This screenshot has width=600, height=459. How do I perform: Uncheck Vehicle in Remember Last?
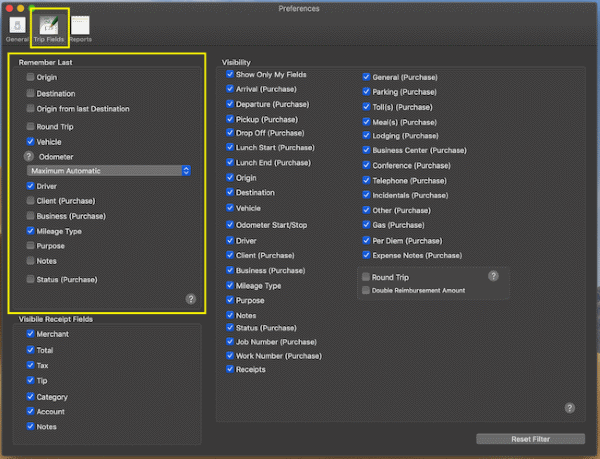[30, 142]
